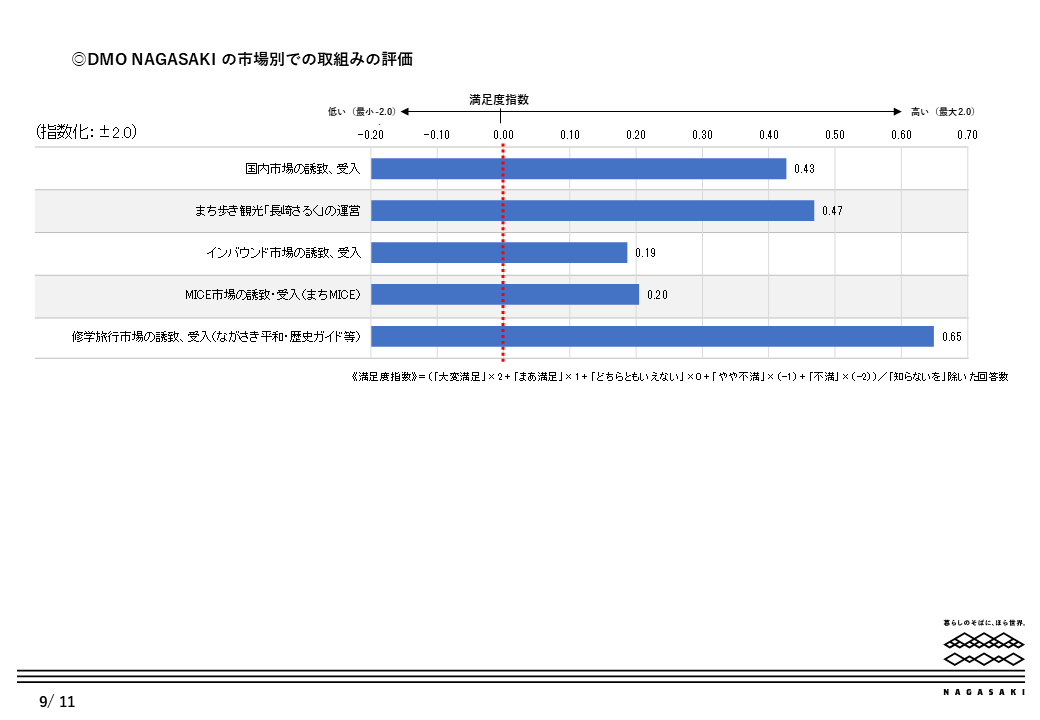Click the slide title starting with ◎DMO NAGASAKI
1040x720 pixels.
point(242,60)
